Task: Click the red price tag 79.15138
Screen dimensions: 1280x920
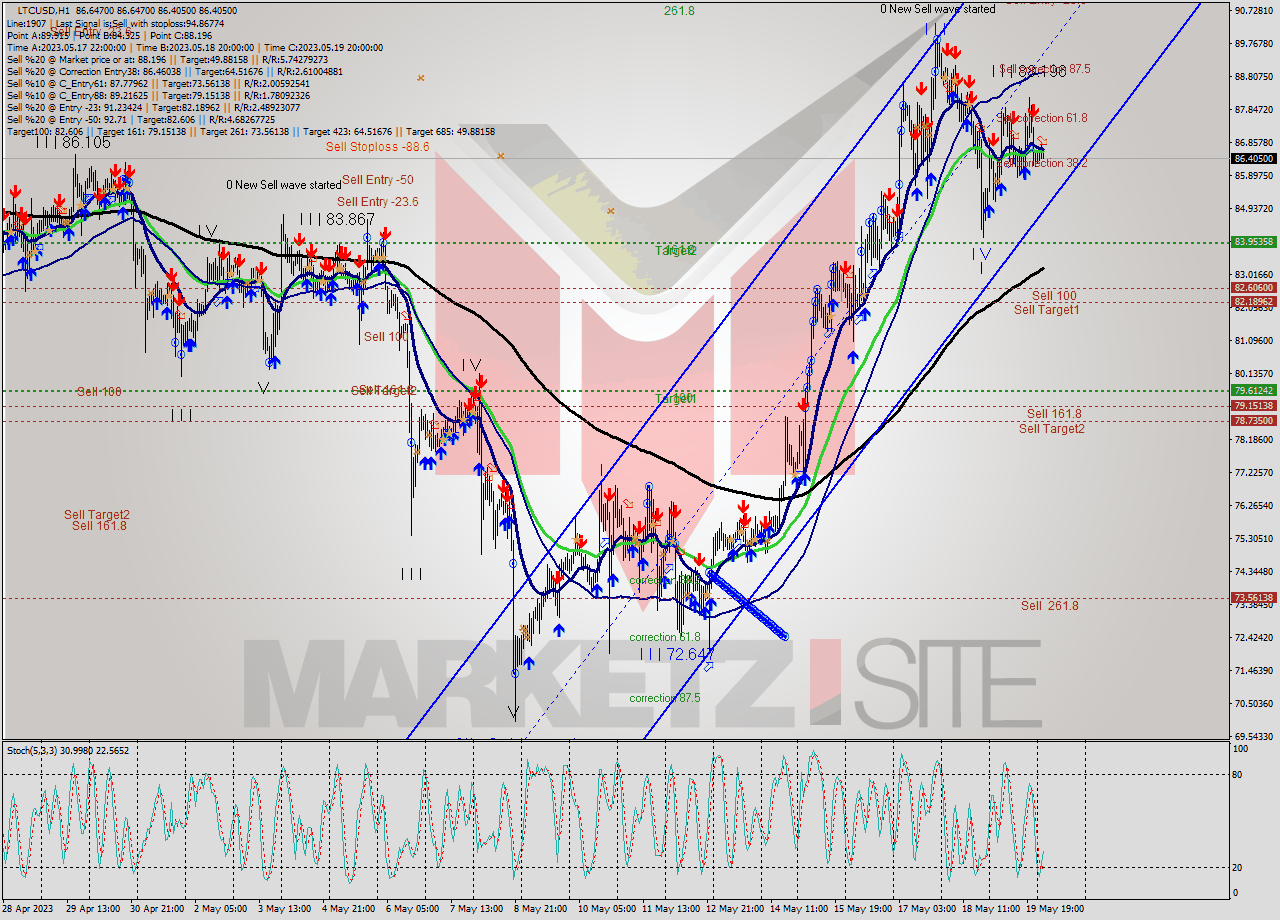Action: coord(1254,406)
